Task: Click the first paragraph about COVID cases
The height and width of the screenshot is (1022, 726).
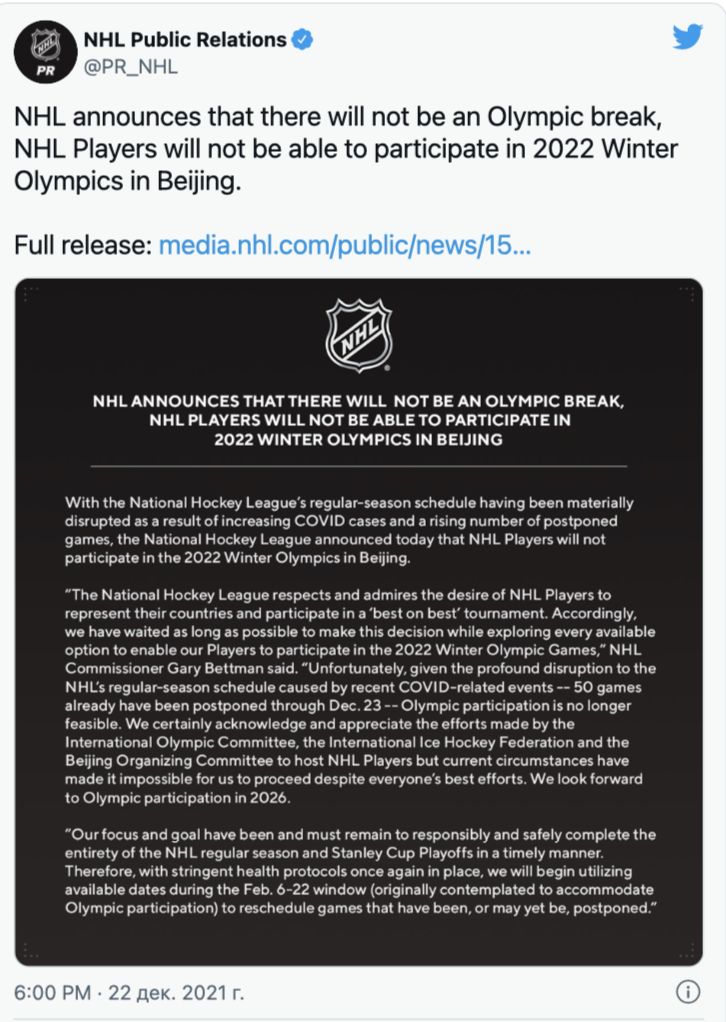Action: (x=349, y=530)
